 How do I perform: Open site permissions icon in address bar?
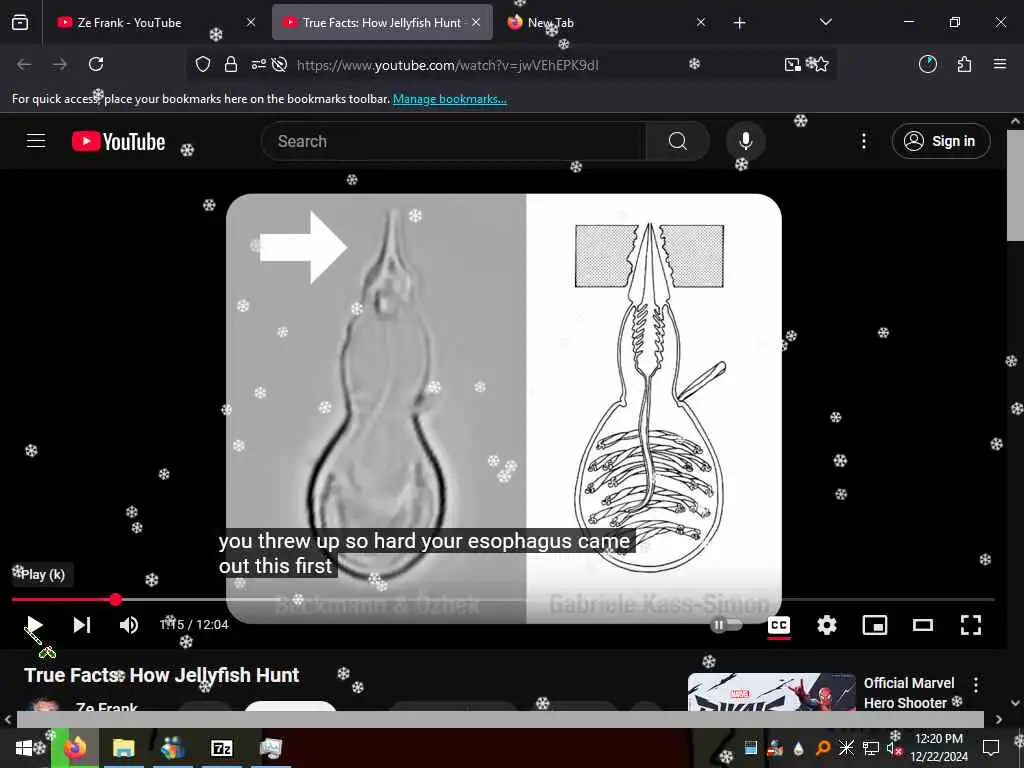pos(259,64)
